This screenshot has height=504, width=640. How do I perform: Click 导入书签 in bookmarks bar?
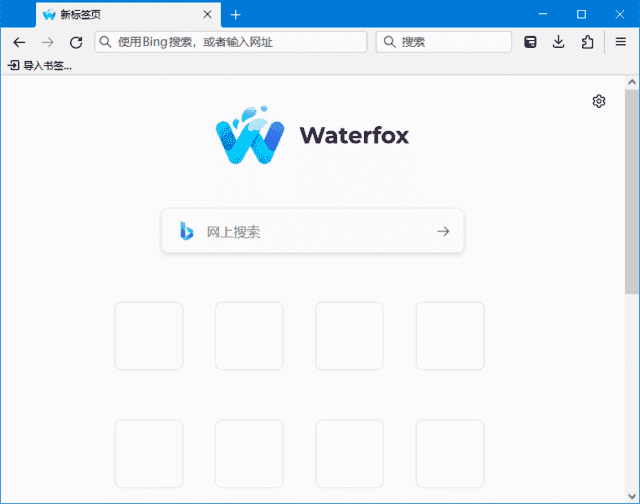[40, 65]
